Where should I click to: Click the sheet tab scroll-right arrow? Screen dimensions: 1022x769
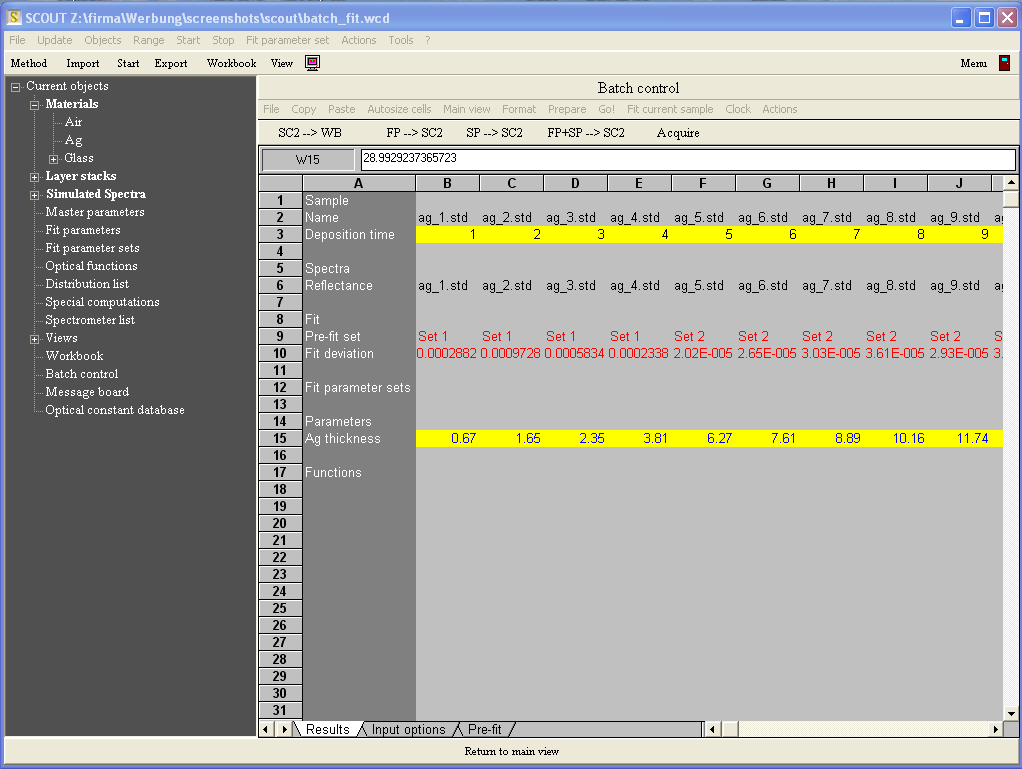coord(284,730)
